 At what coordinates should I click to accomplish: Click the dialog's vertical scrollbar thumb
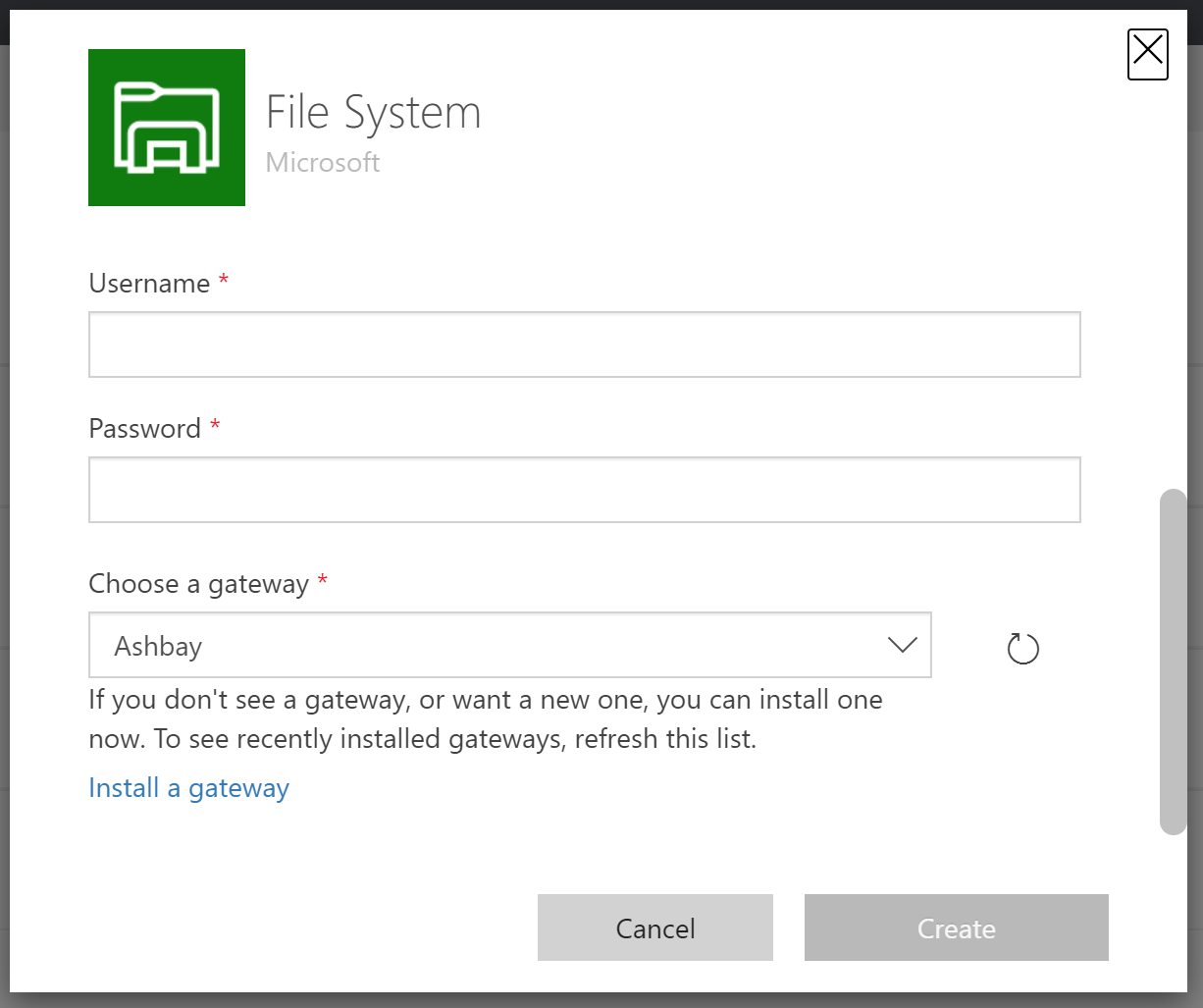[1174, 662]
